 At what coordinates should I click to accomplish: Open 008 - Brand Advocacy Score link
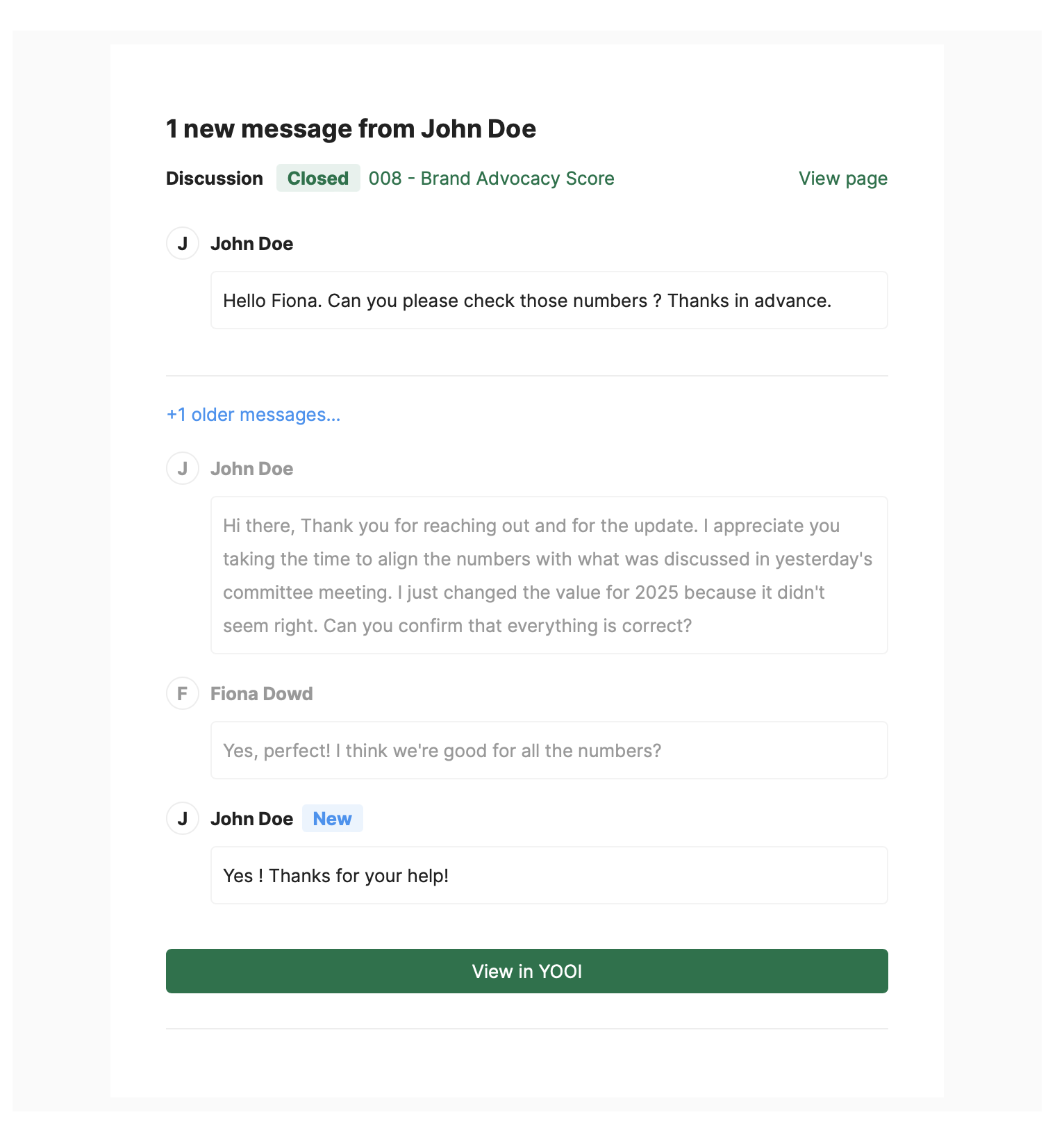point(491,179)
